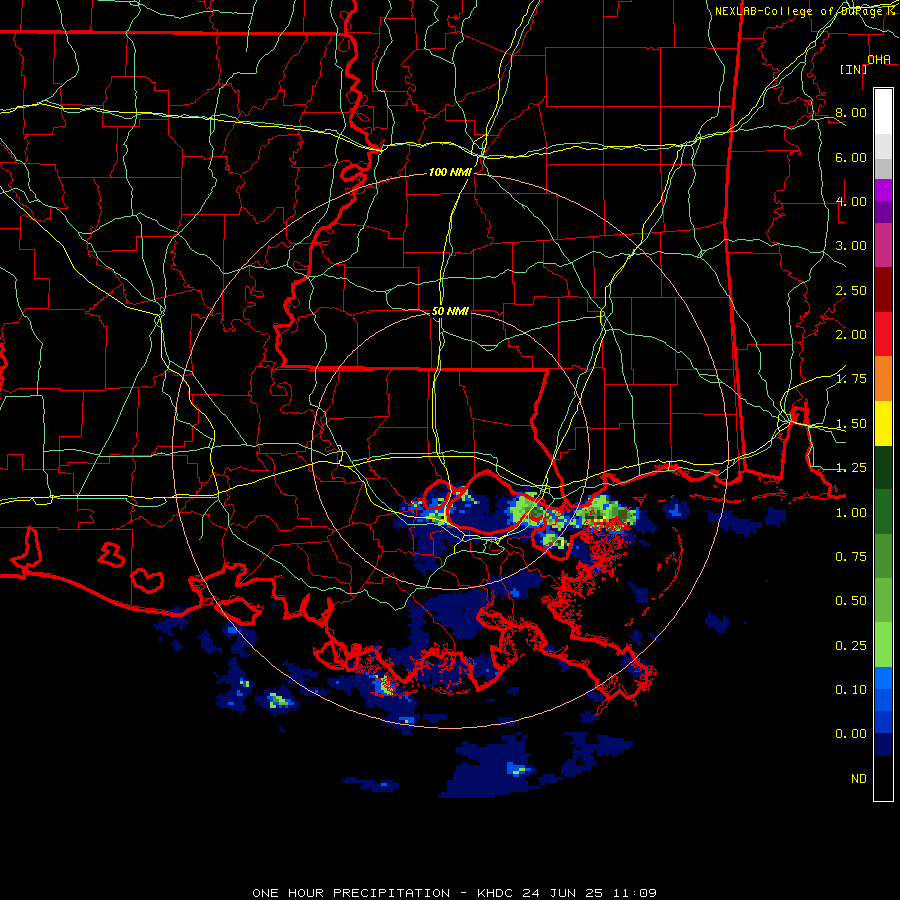This screenshot has height=900, width=900.
Task: Click the ONE HOUR PRECIPITATION title text
Action: pyautogui.click(x=351, y=893)
